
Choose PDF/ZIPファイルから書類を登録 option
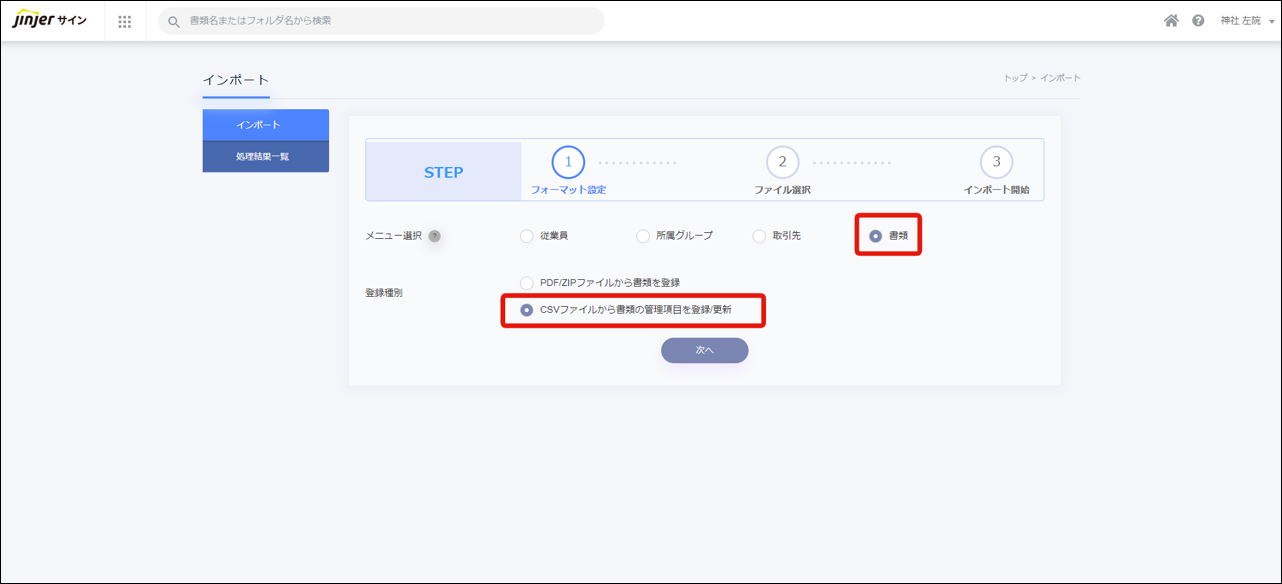tap(527, 283)
